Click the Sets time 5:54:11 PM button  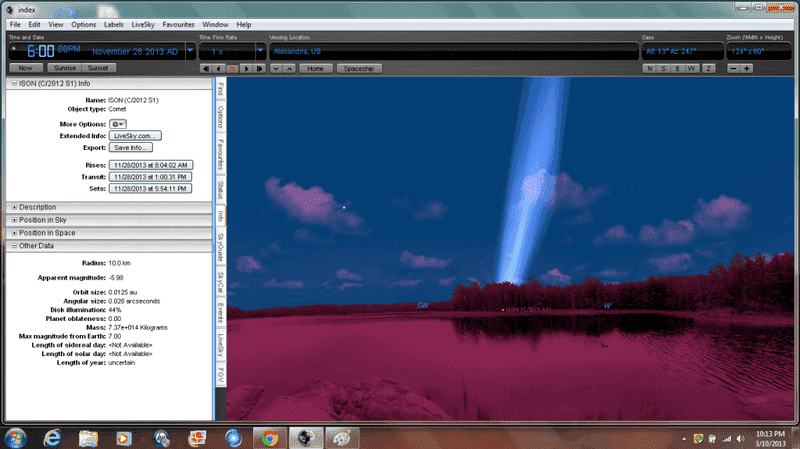point(150,189)
